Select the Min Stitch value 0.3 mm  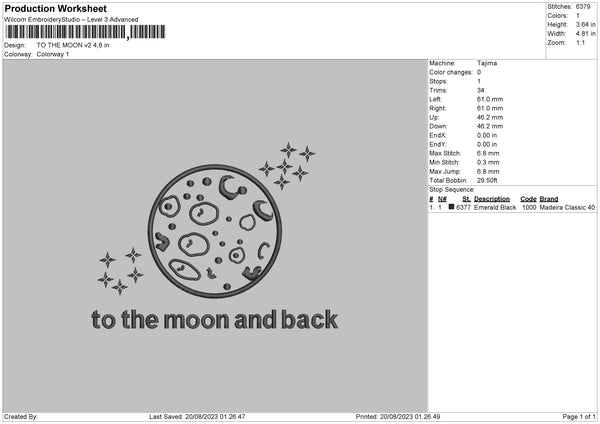pyautogui.click(x=488, y=163)
